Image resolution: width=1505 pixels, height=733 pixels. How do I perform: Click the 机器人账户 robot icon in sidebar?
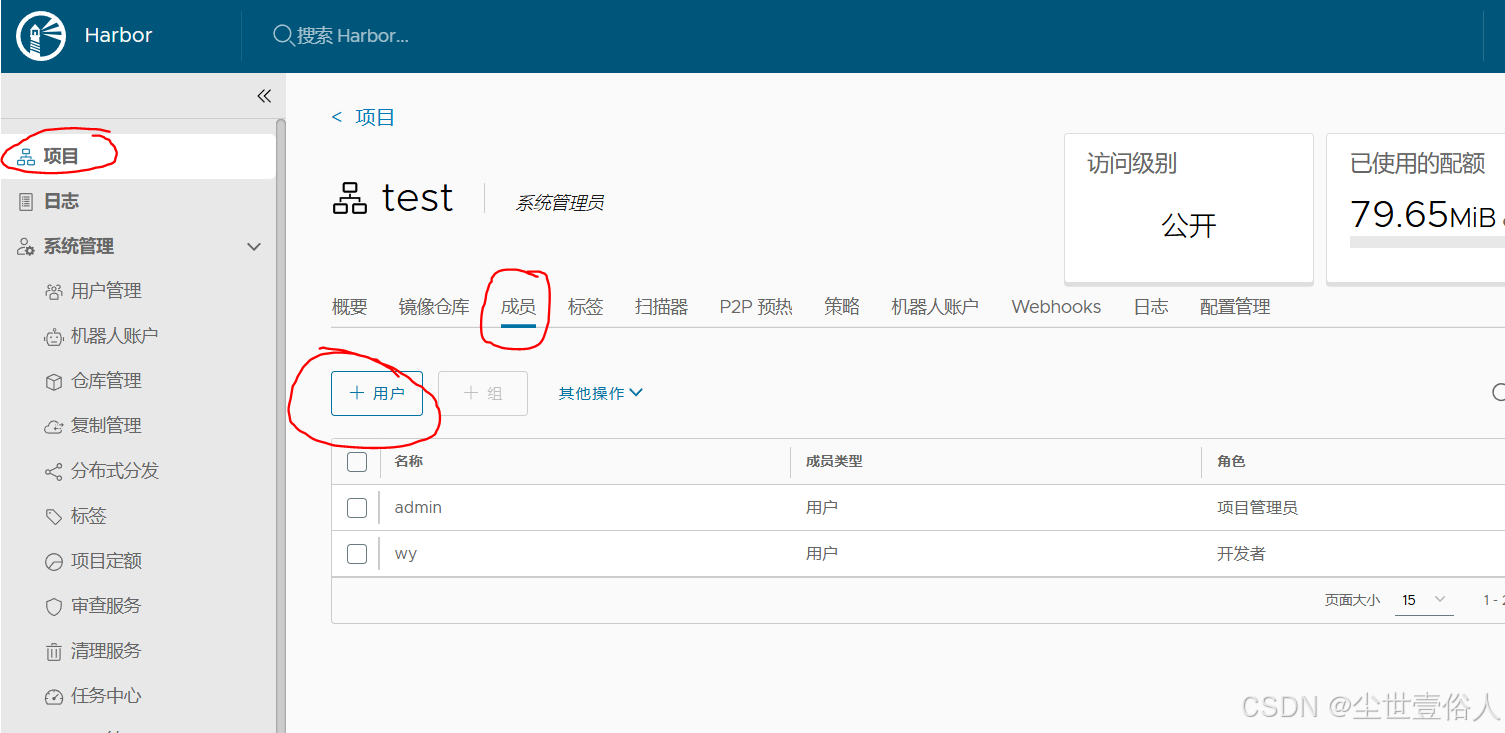[54, 337]
